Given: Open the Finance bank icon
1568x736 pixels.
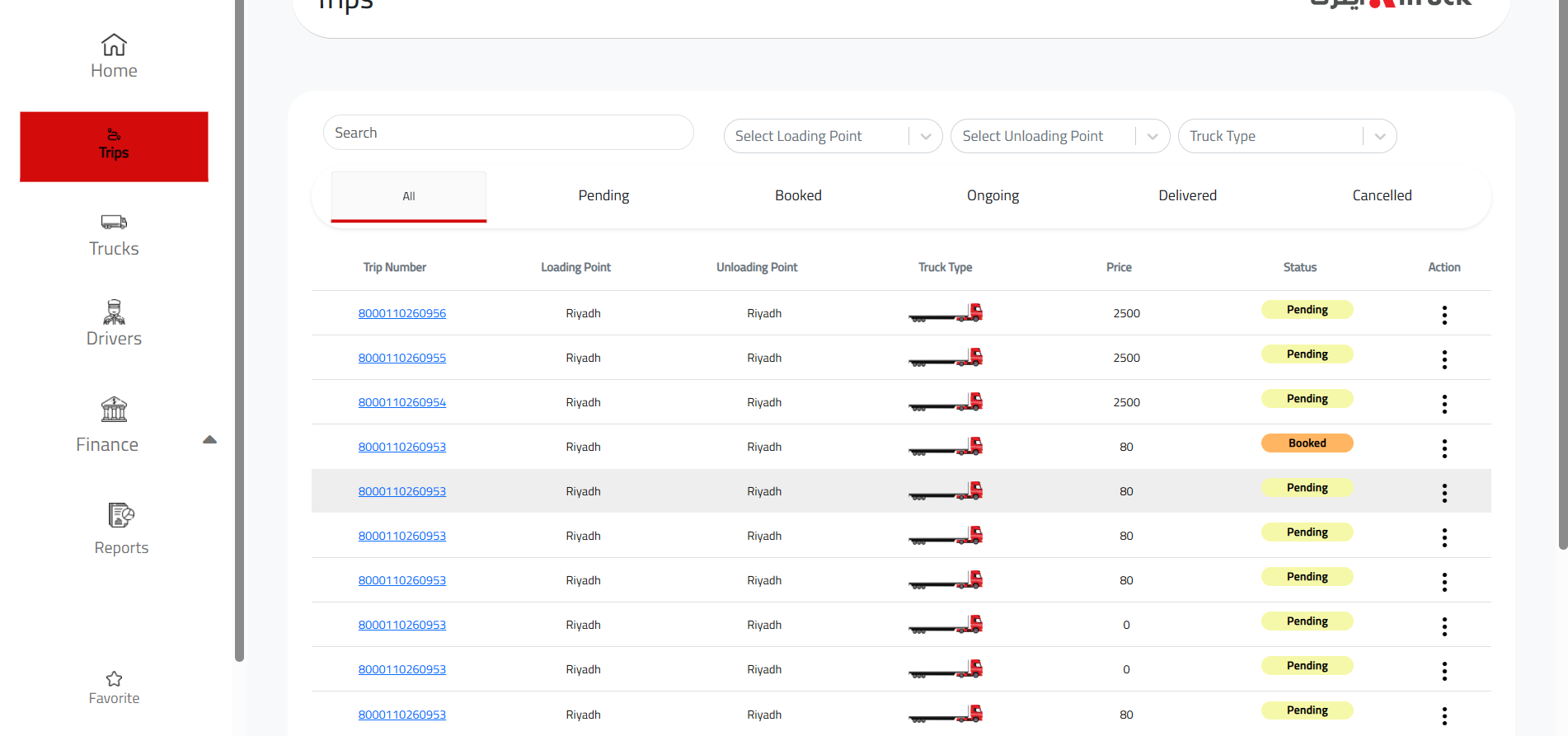Looking at the screenshot, I should click(114, 409).
